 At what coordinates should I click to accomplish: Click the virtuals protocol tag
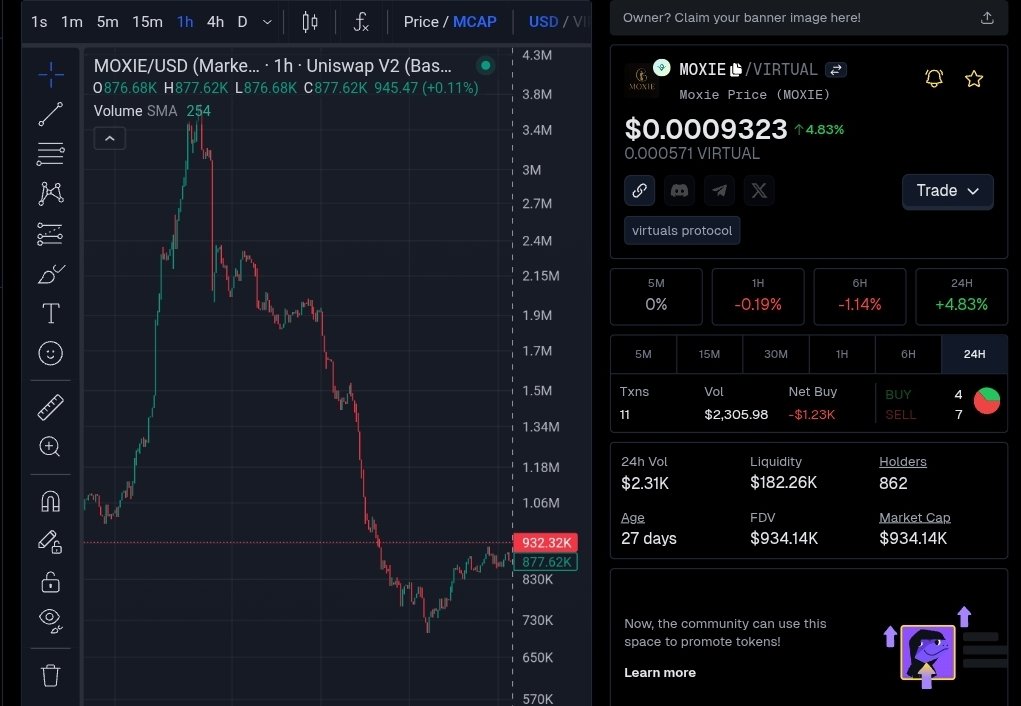point(682,231)
